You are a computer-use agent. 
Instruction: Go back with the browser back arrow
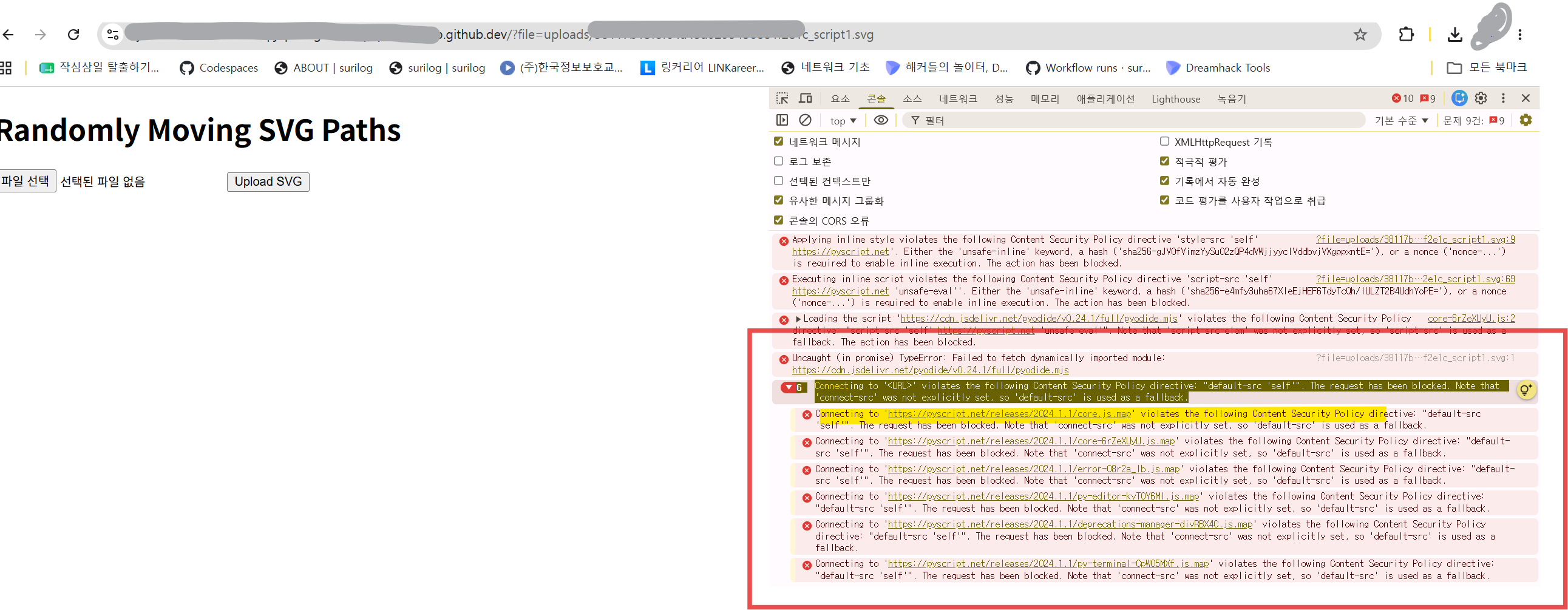pos(8,35)
